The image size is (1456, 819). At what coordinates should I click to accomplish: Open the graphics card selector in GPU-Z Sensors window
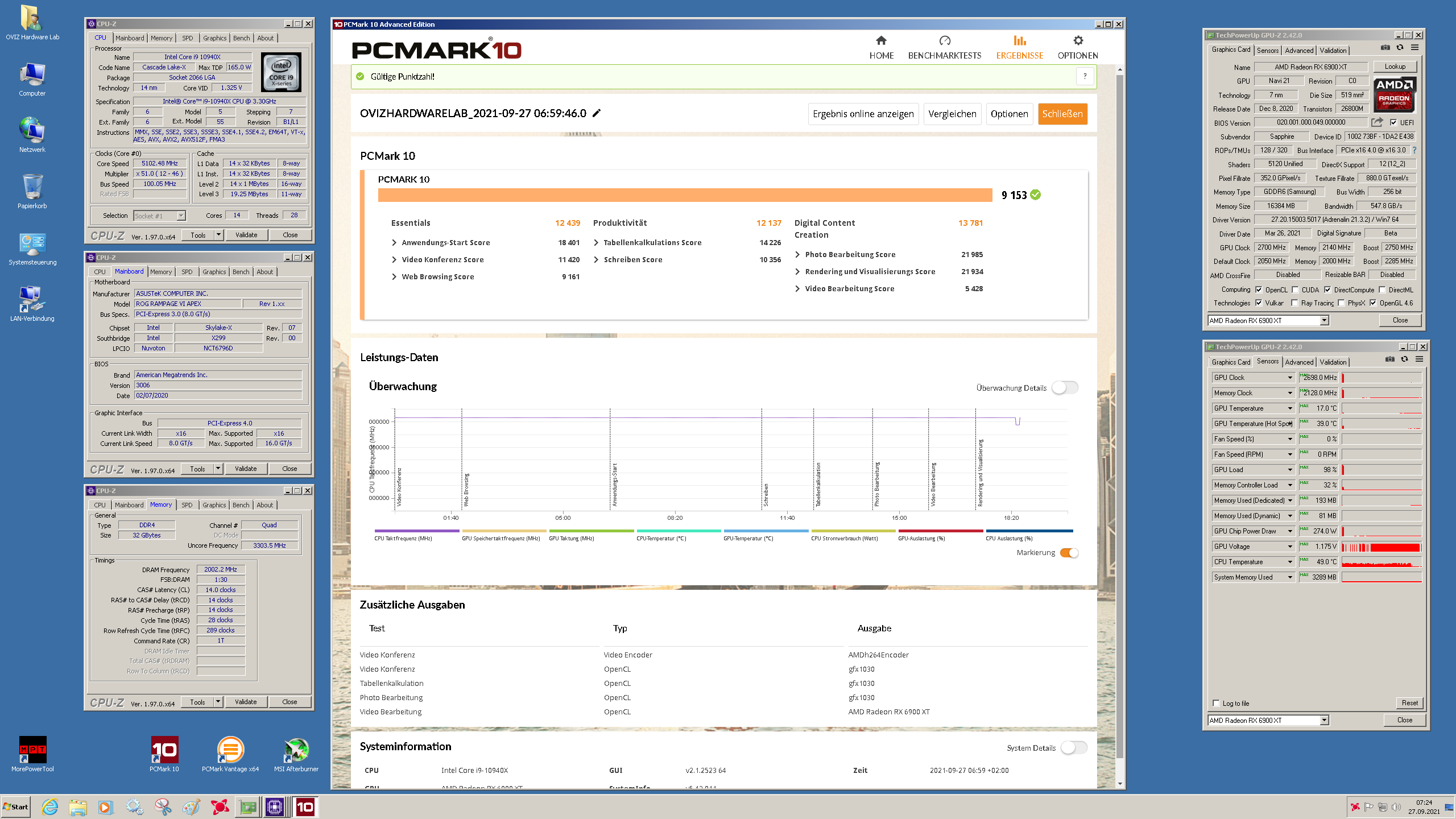pyautogui.click(x=1268, y=720)
